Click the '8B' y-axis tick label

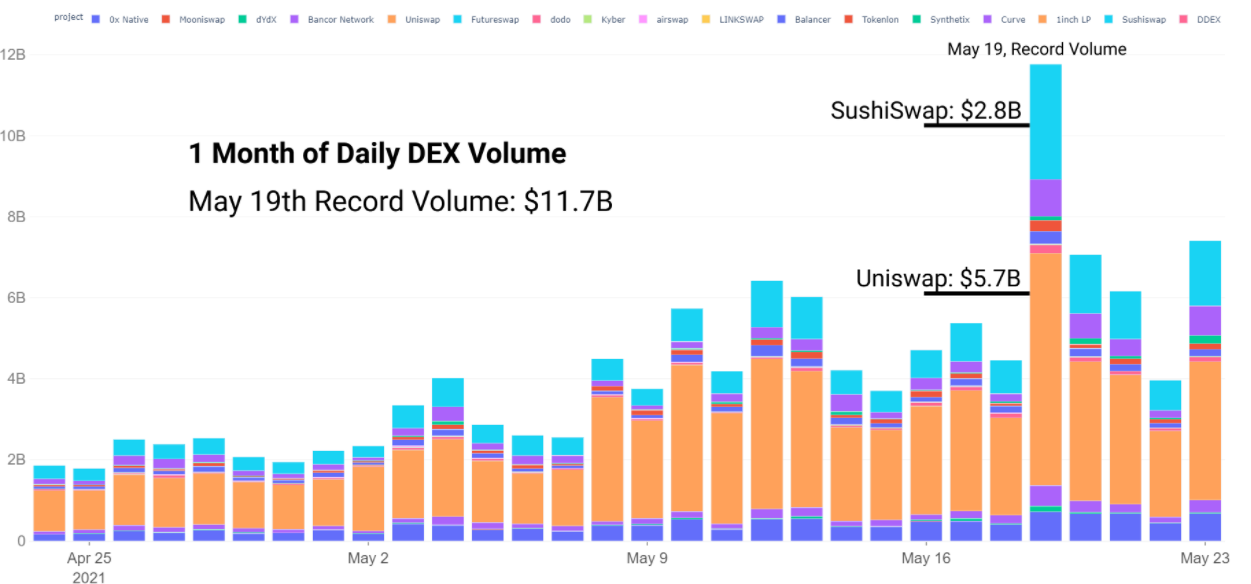[x=15, y=217]
